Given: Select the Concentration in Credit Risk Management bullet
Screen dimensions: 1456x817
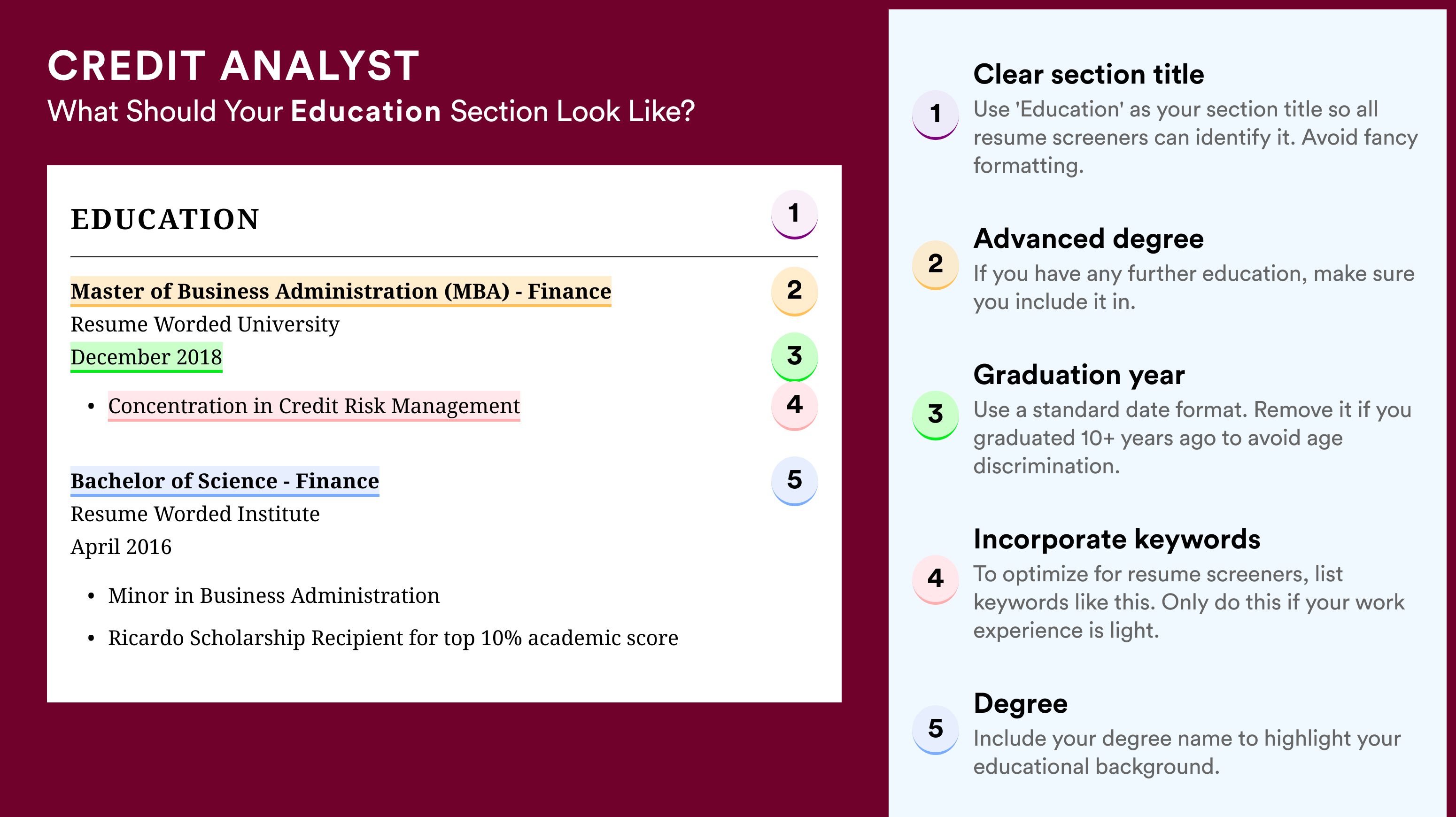Looking at the screenshot, I should coord(314,406).
